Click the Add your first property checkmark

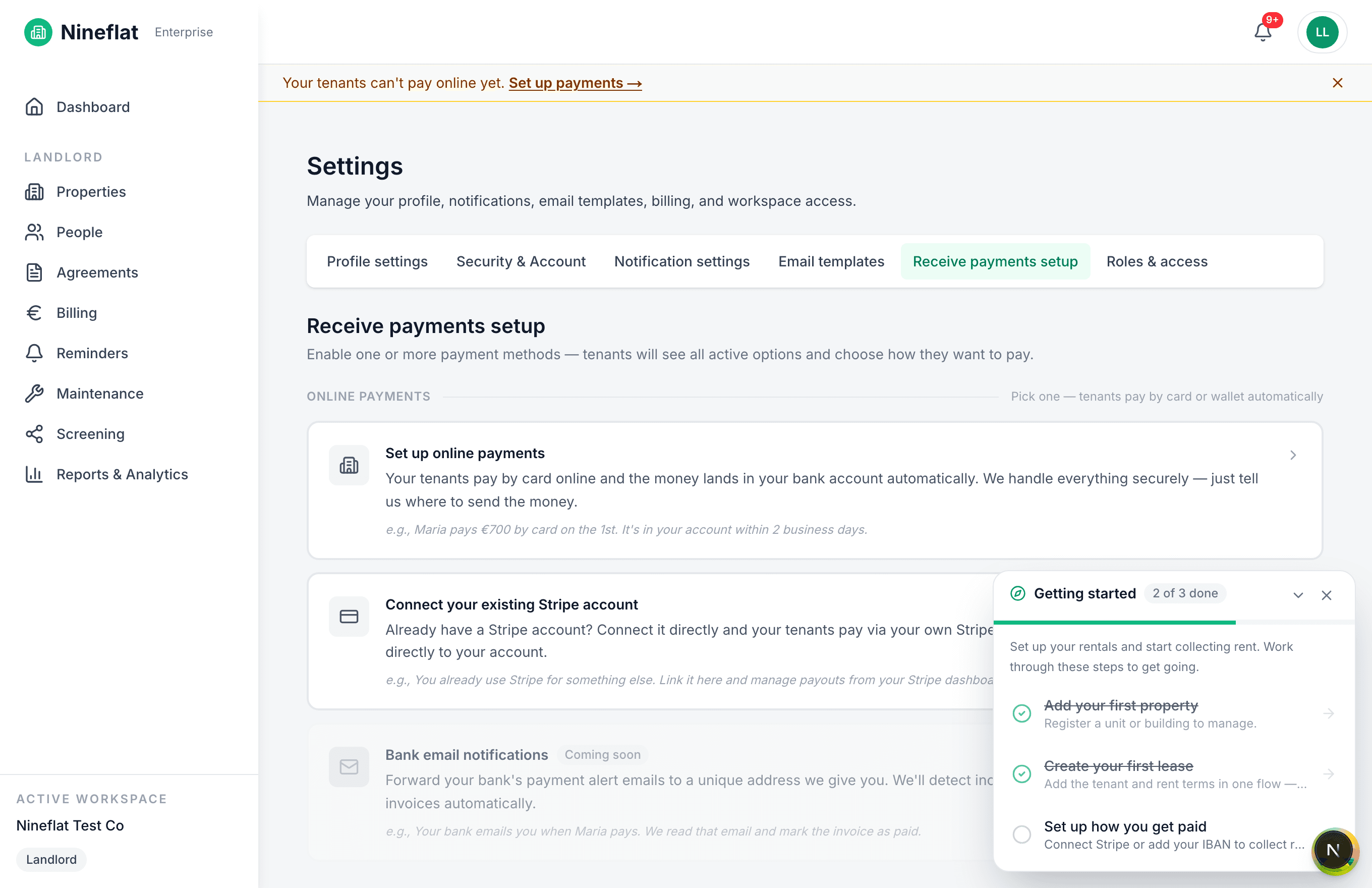tap(1021, 713)
